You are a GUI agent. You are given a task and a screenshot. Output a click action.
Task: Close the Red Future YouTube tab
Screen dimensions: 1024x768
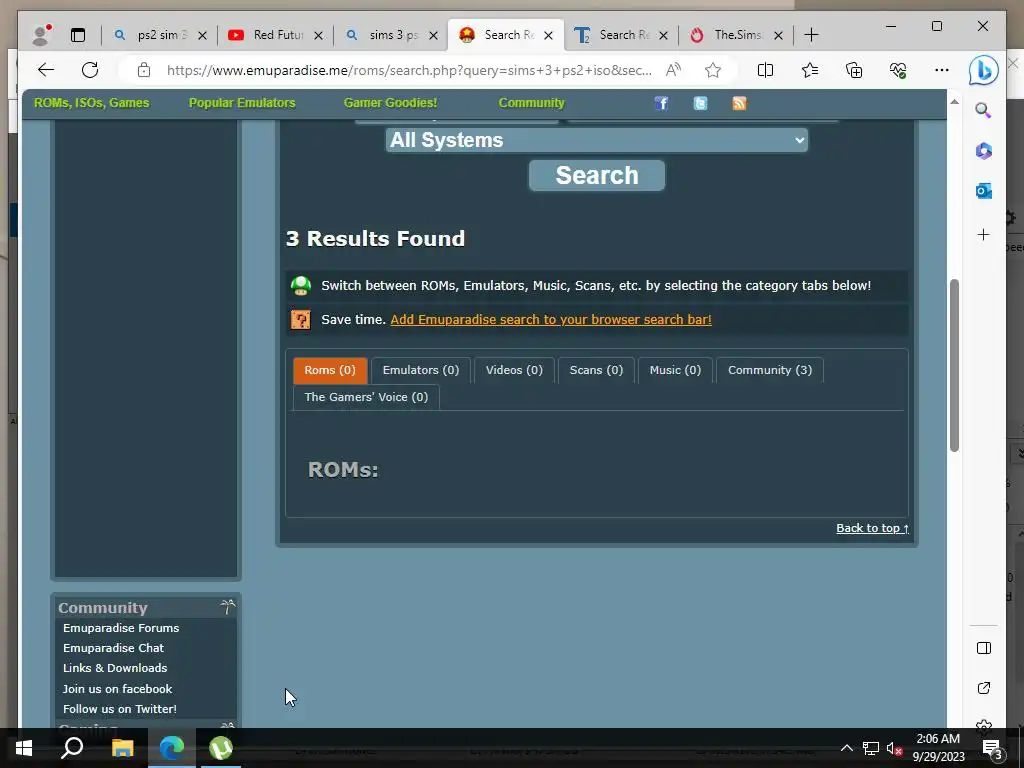(x=318, y=35)
